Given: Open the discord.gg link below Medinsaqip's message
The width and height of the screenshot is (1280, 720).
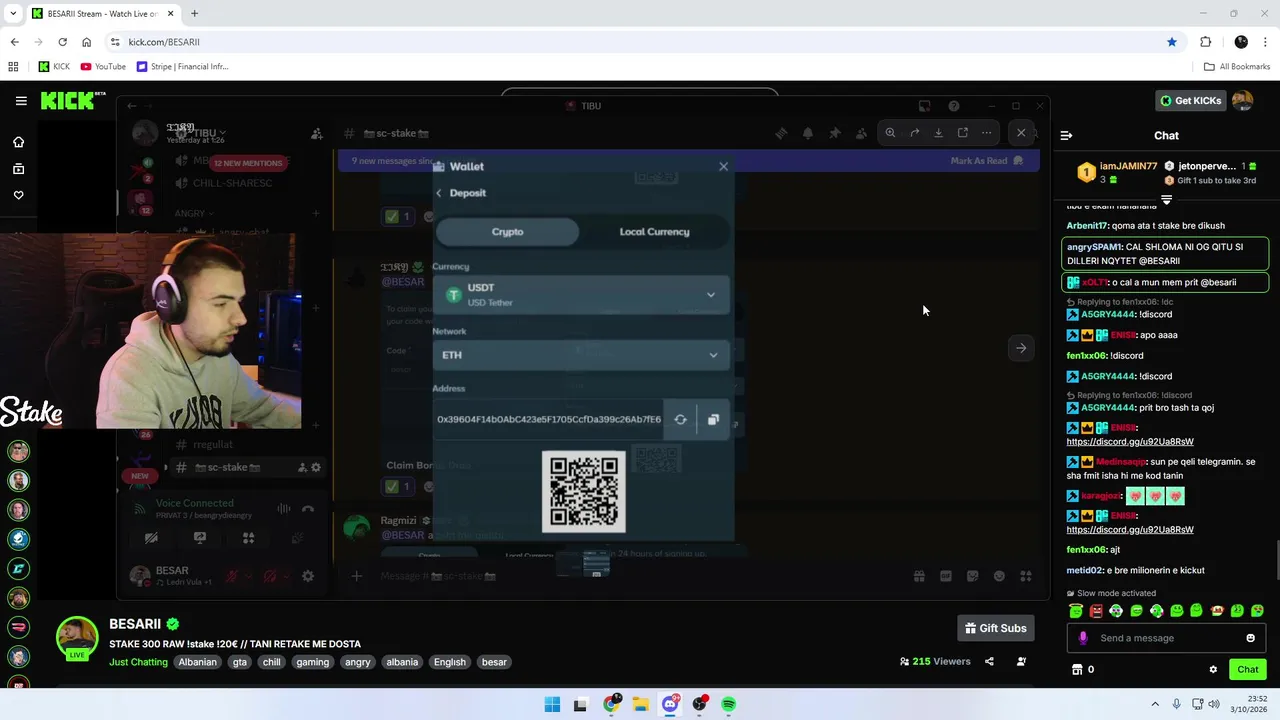Looking at the screenshot, I should click(x=1130, y=529).
